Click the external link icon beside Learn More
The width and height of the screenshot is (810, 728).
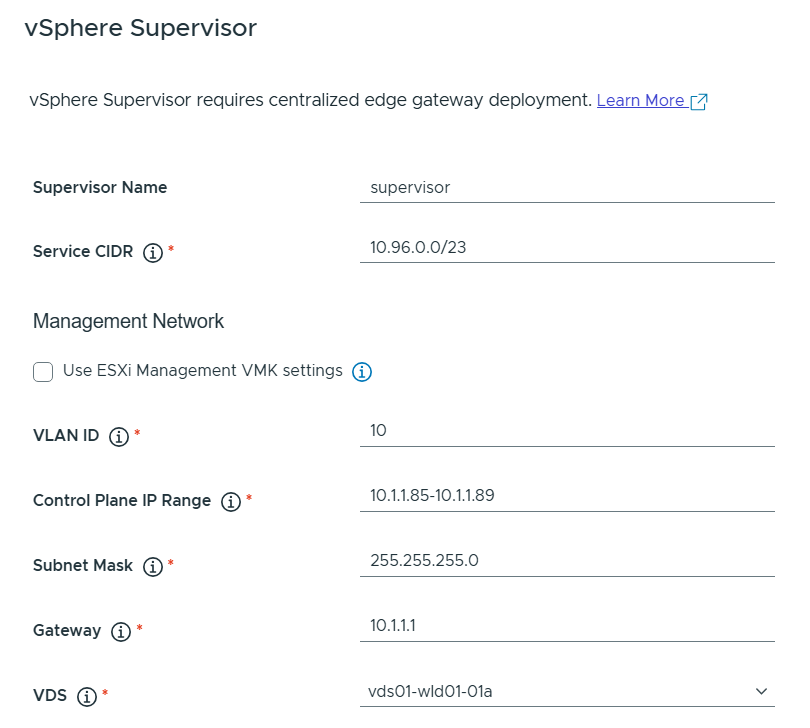699,101
